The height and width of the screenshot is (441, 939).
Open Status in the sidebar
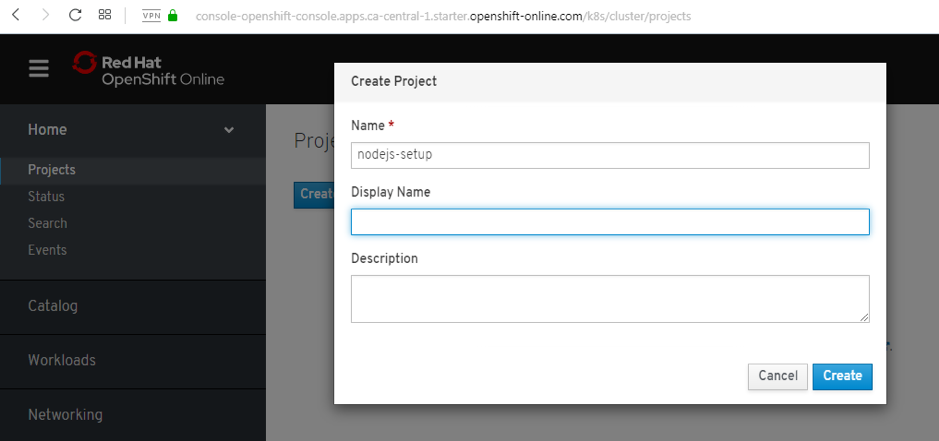(46, 197)
